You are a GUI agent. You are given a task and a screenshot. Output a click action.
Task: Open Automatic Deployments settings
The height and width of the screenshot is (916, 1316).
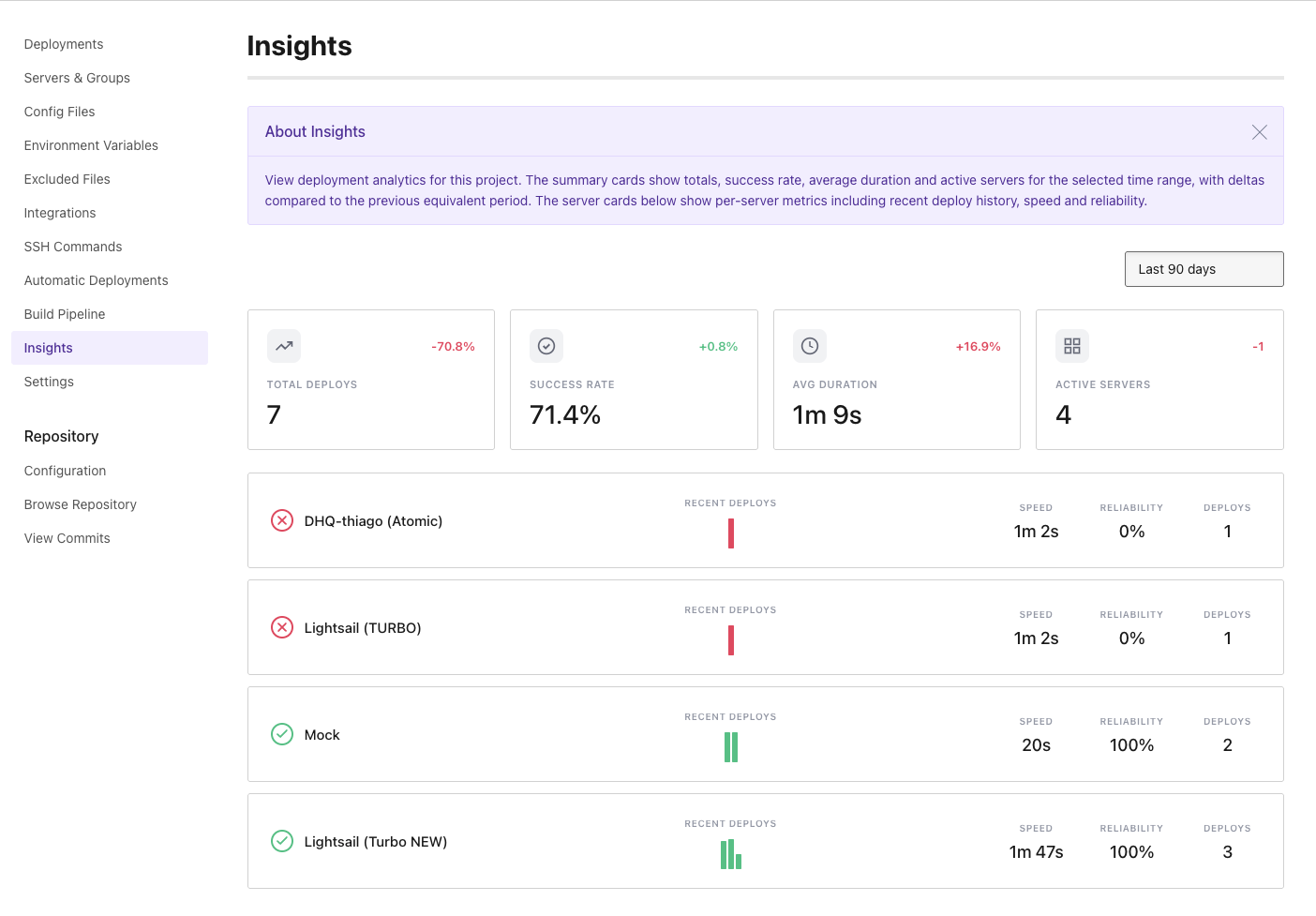[x=96, y=280]
